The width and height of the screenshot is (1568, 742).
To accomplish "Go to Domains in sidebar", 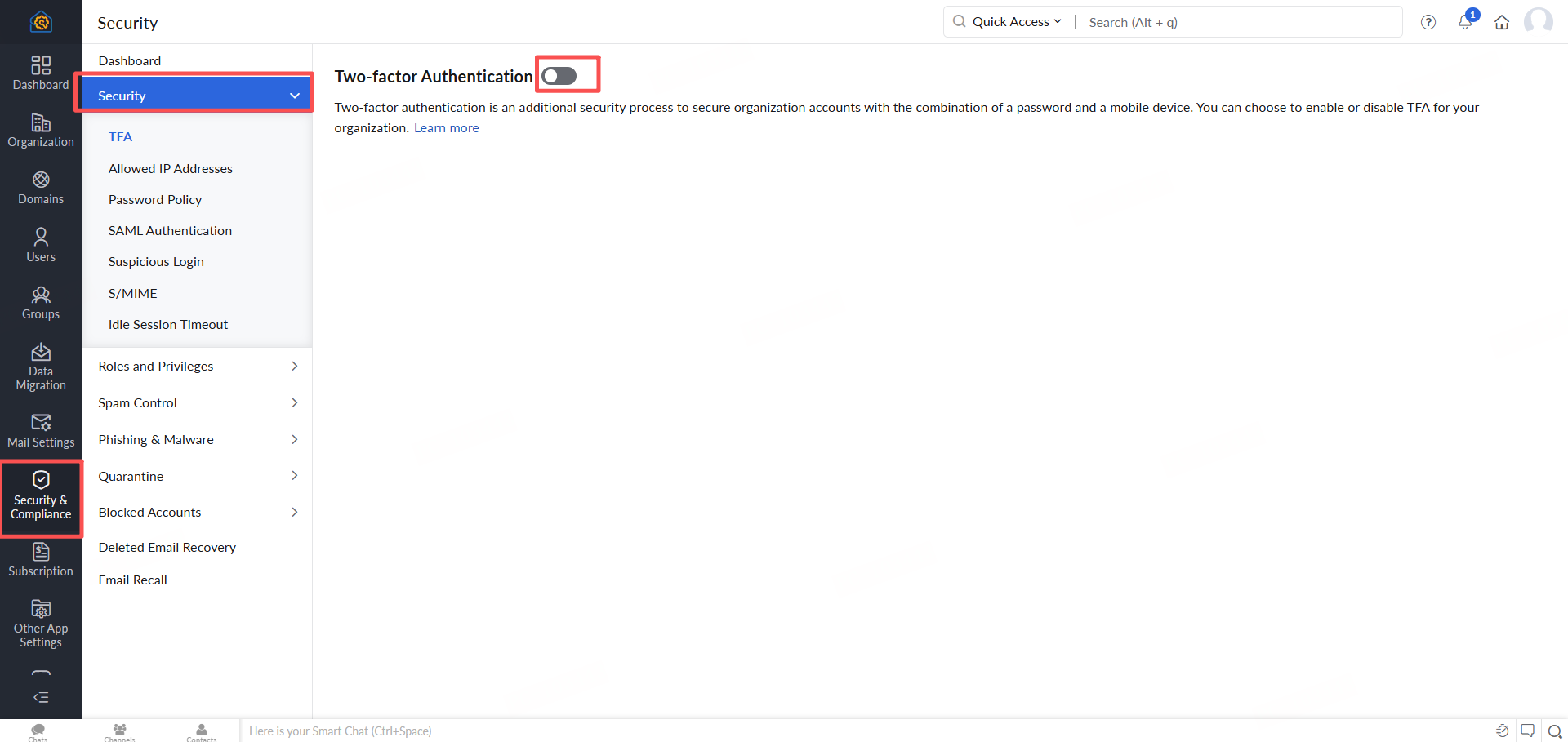I will pos(41,188).
